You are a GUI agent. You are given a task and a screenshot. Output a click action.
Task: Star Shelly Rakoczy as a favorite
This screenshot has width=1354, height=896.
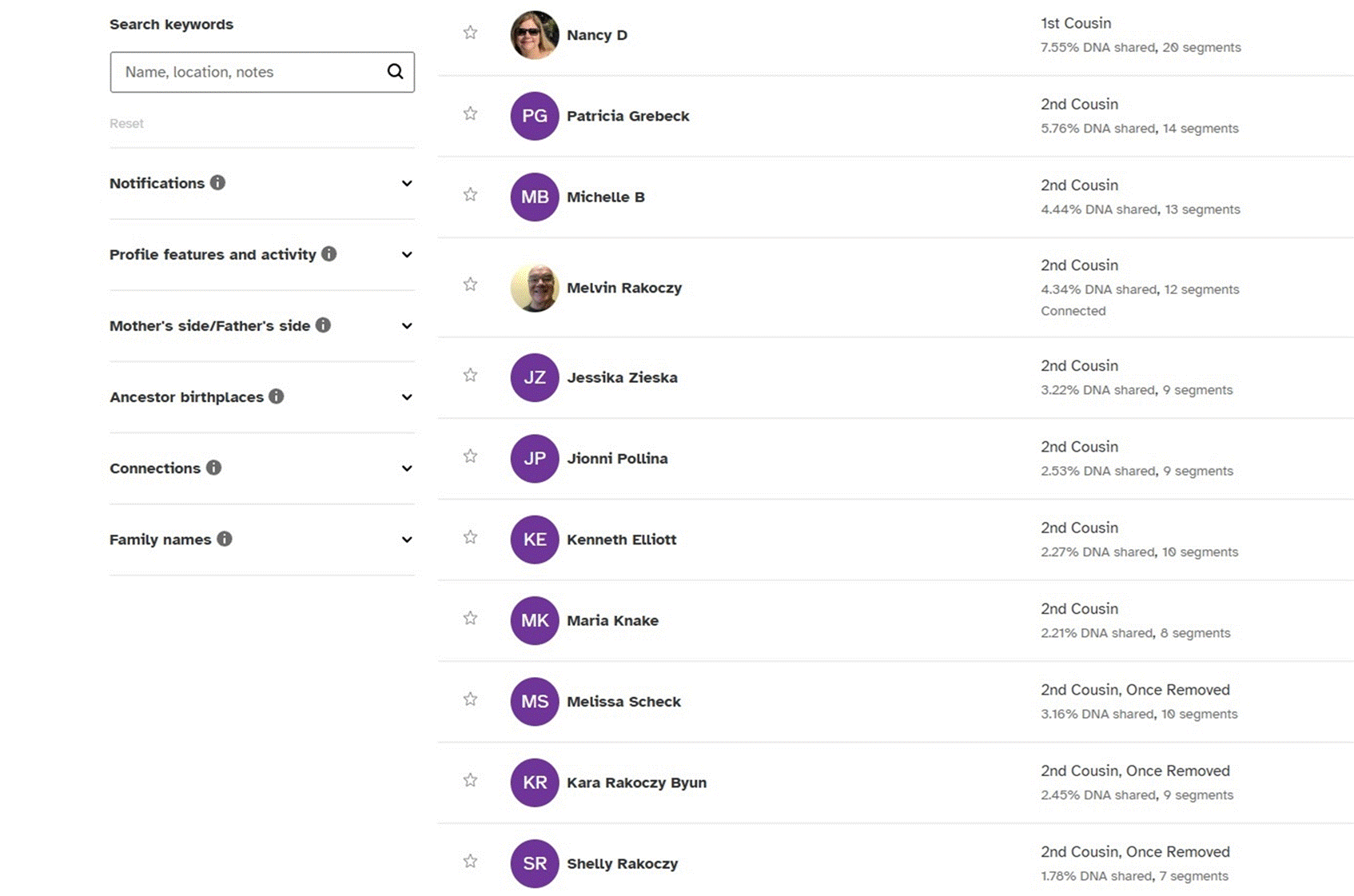click(470, 861)
